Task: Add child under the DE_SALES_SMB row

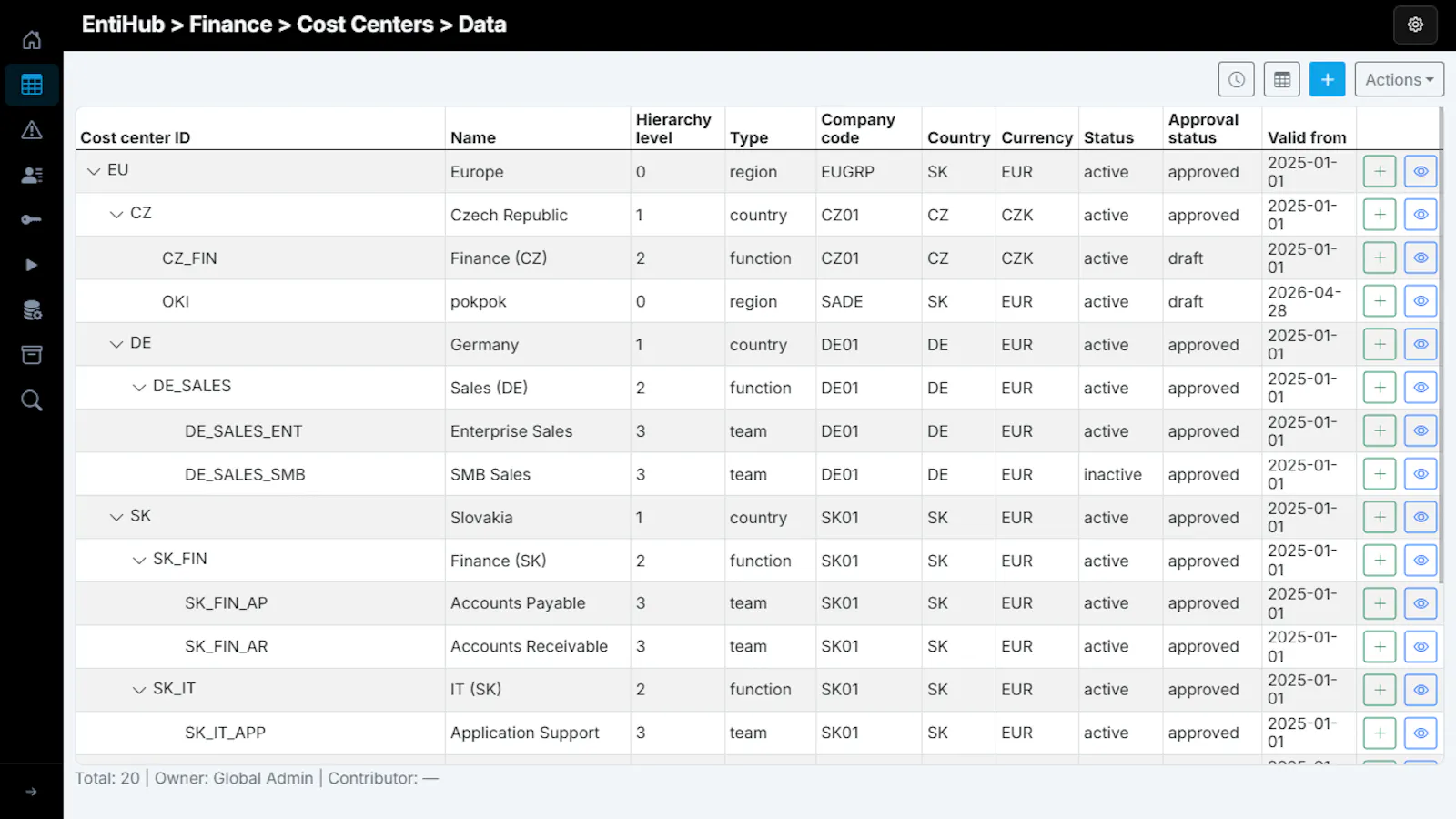Action: tap(1380, 474)
